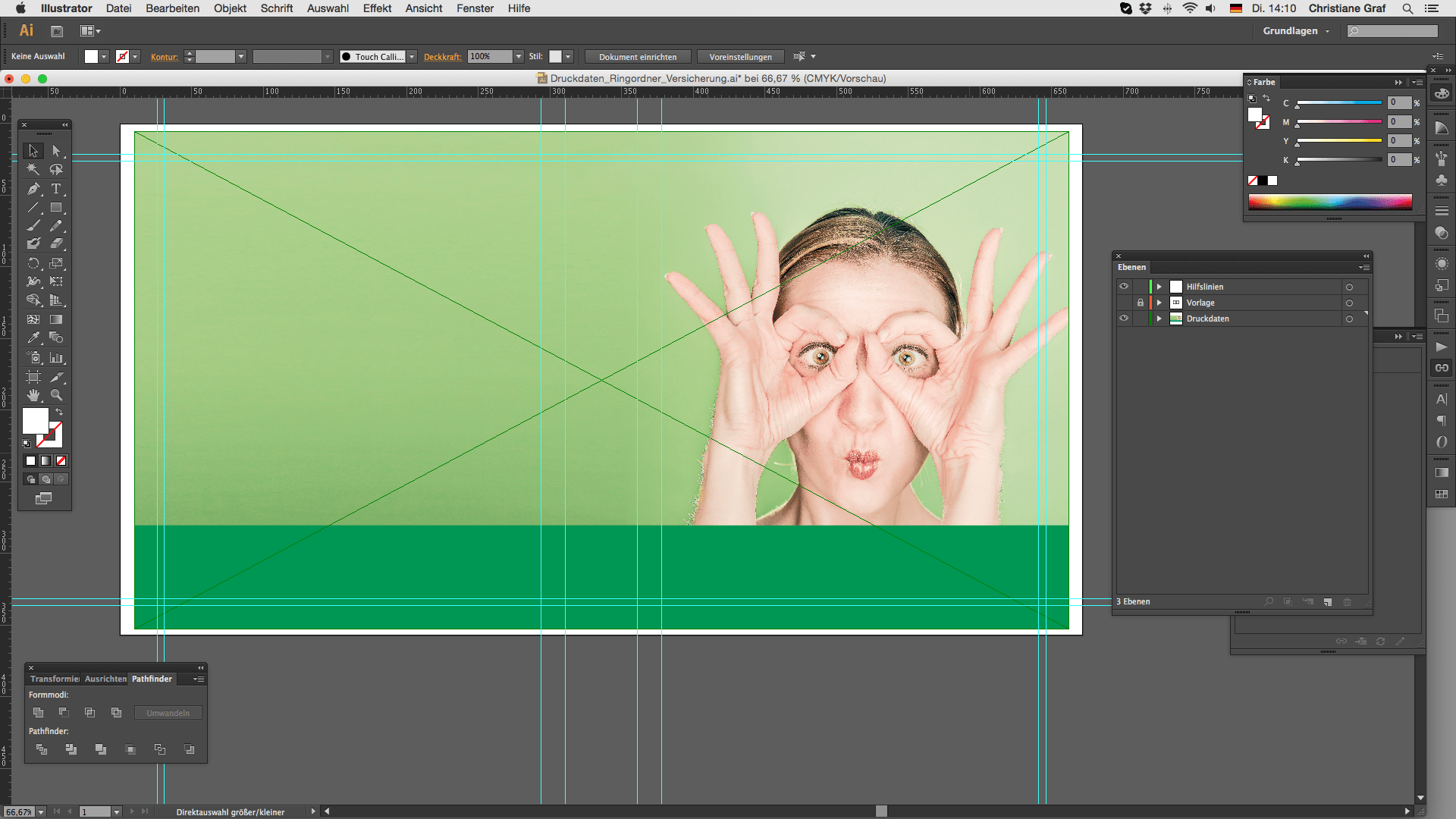Screen dimensions: 1456x819
Task: Unlock the Vorlage layer
Action: coord(1140,303)
